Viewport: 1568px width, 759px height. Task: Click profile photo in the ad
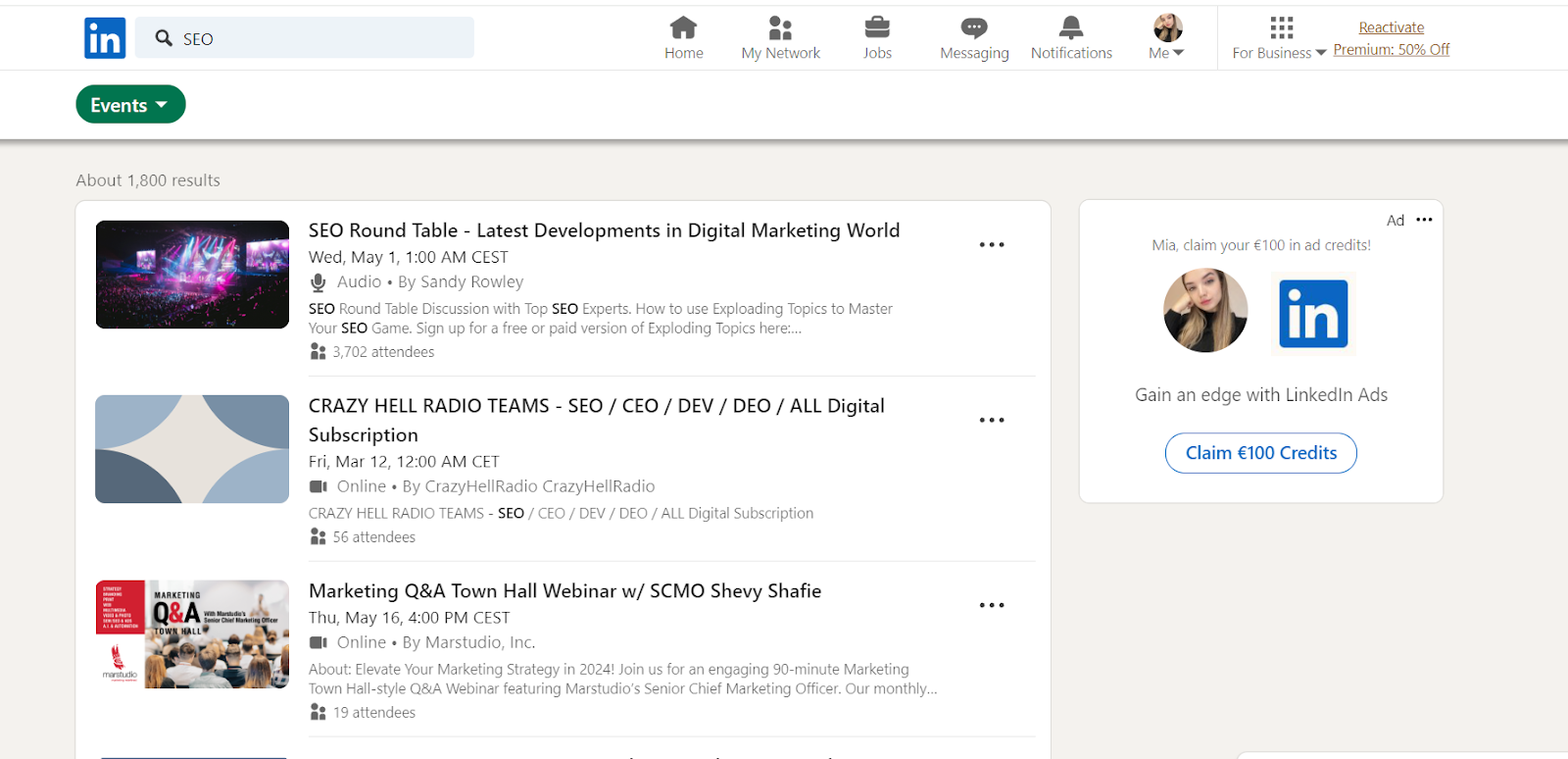click(1205, 311)
